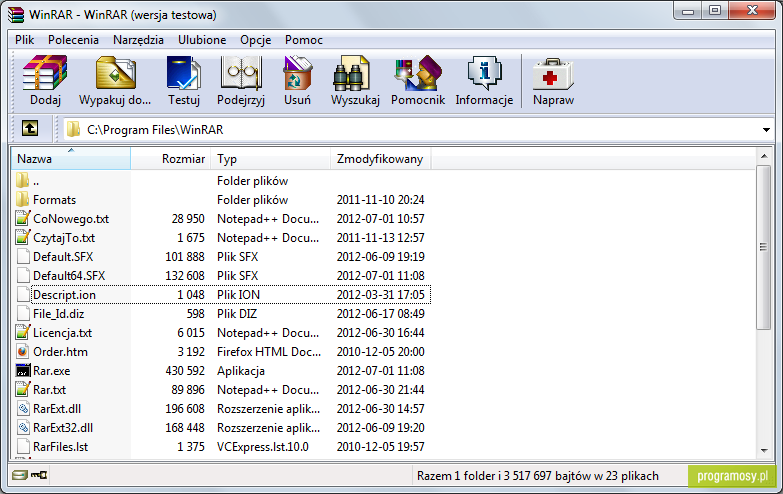Click the Wypakuj do... extract icon
Screen dimensions: 783x494
point(115,73)
